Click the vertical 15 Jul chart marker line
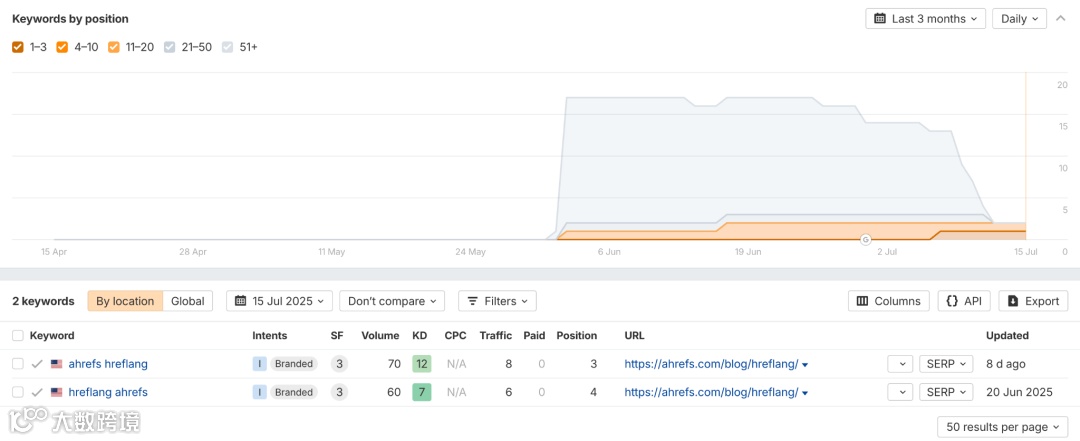The height and width of the screenshot is (441, 1080). (x=1026, y=156)
